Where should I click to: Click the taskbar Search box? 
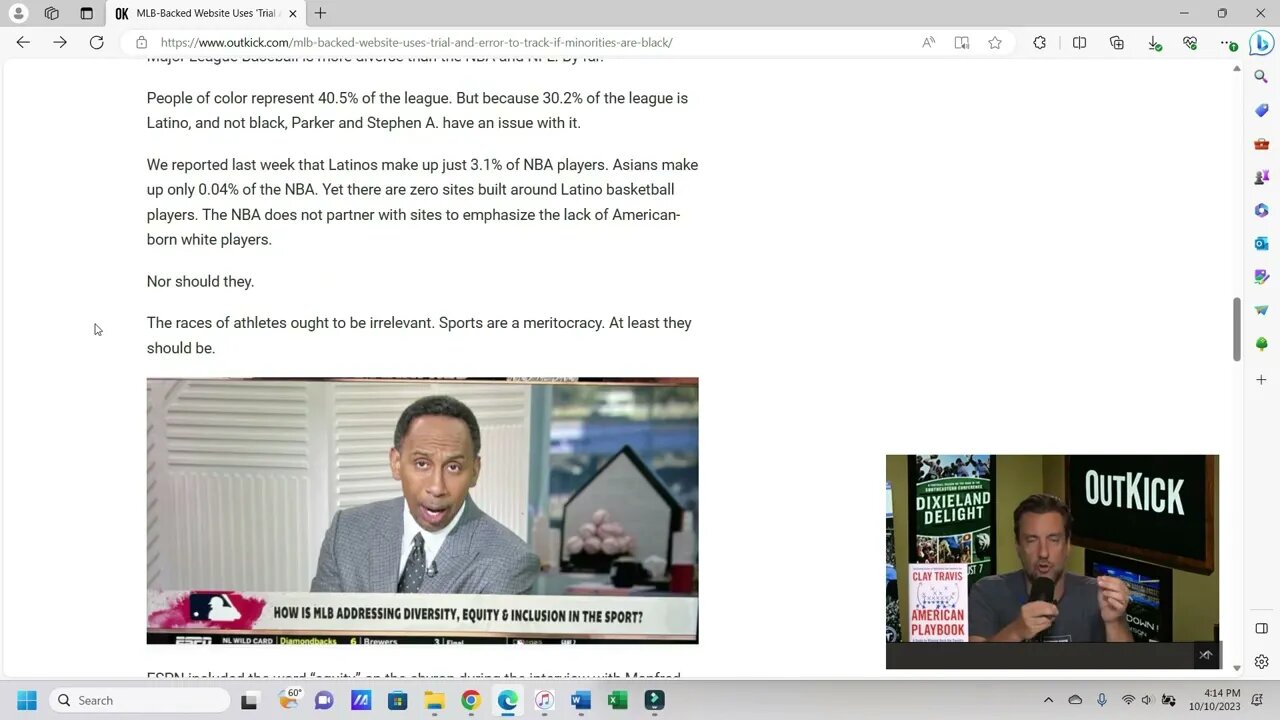pyautogui.click(x=139, y=700)
